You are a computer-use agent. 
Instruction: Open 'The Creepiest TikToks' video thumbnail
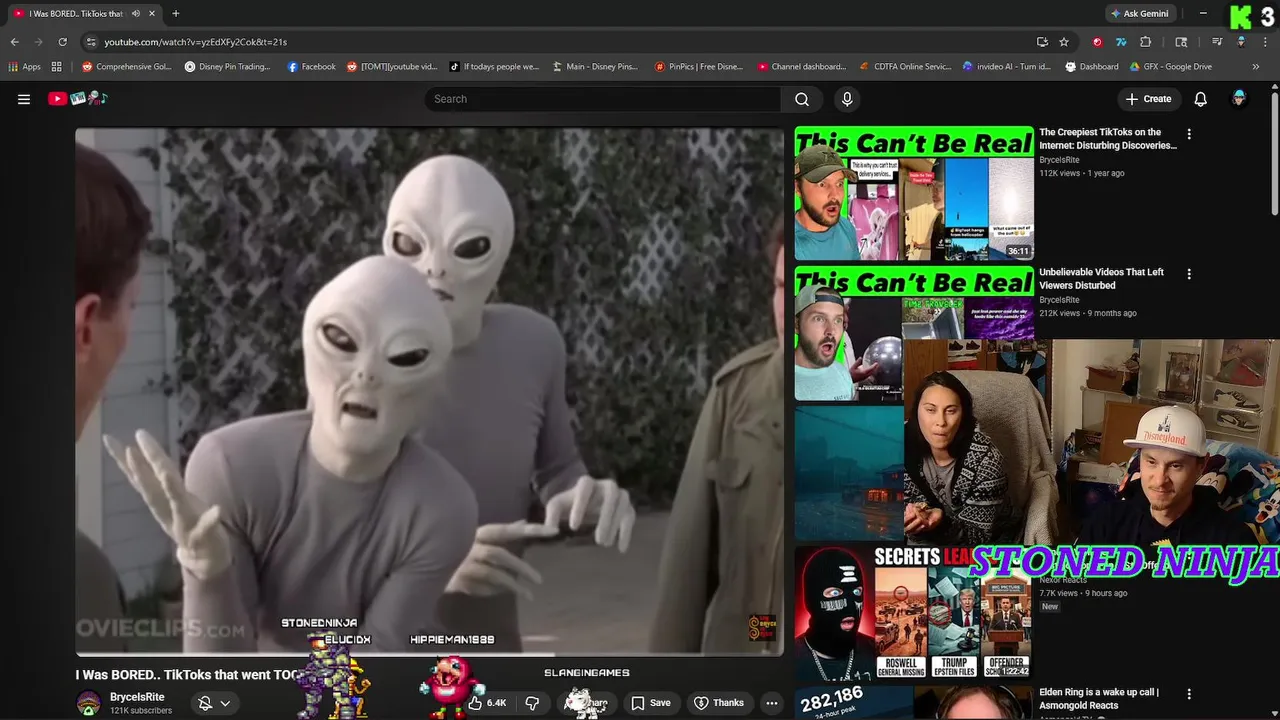(914, 194)
